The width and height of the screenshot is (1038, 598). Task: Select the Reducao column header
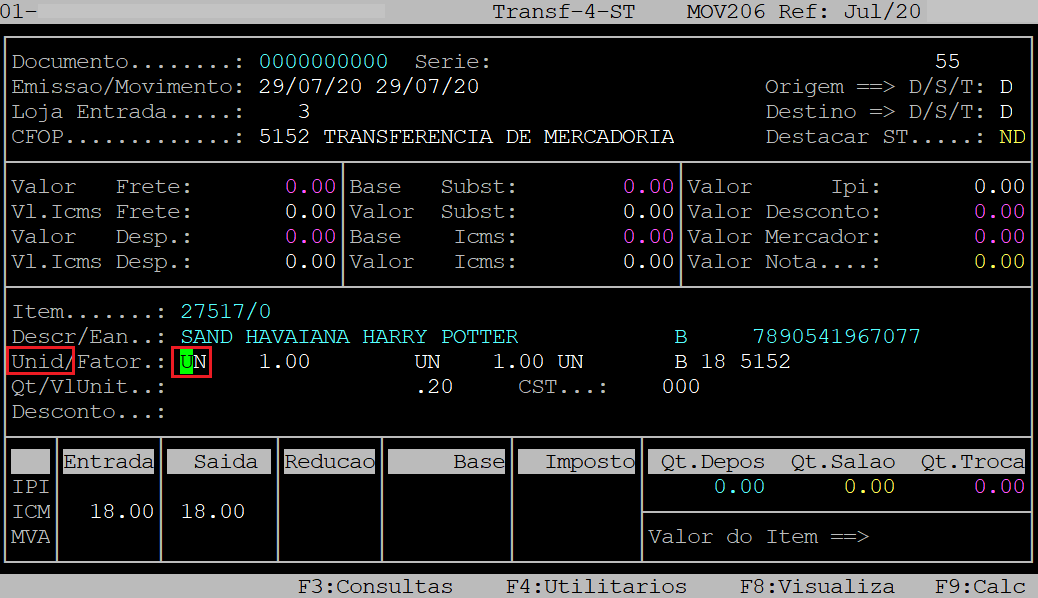coord(329,462)
